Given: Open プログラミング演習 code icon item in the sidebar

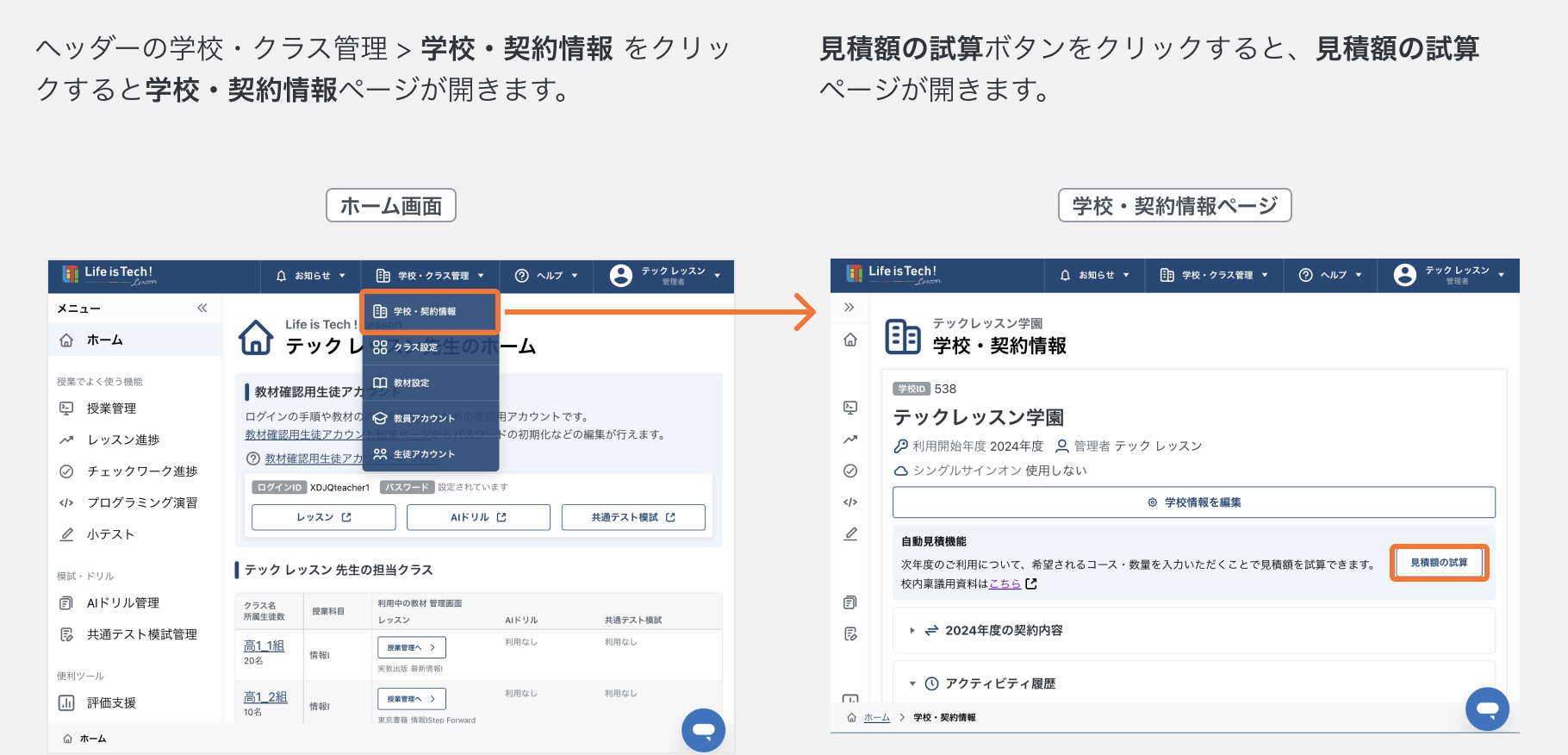Looking at the screenshot, I should 128,502.
